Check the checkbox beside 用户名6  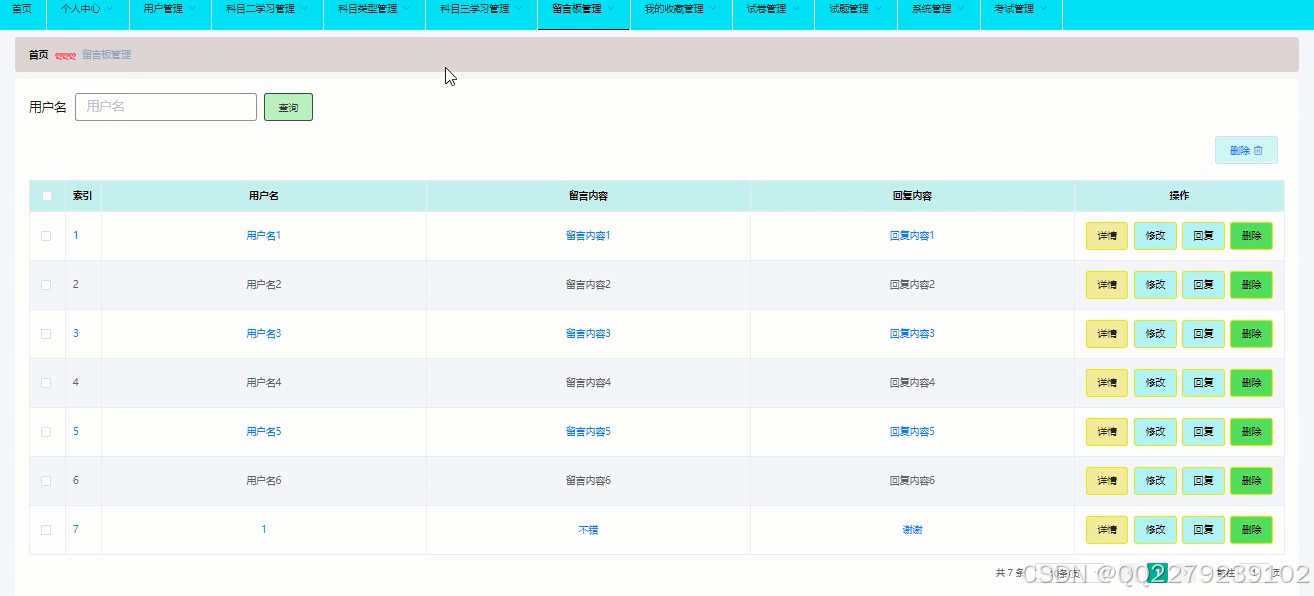coord(46,480)
